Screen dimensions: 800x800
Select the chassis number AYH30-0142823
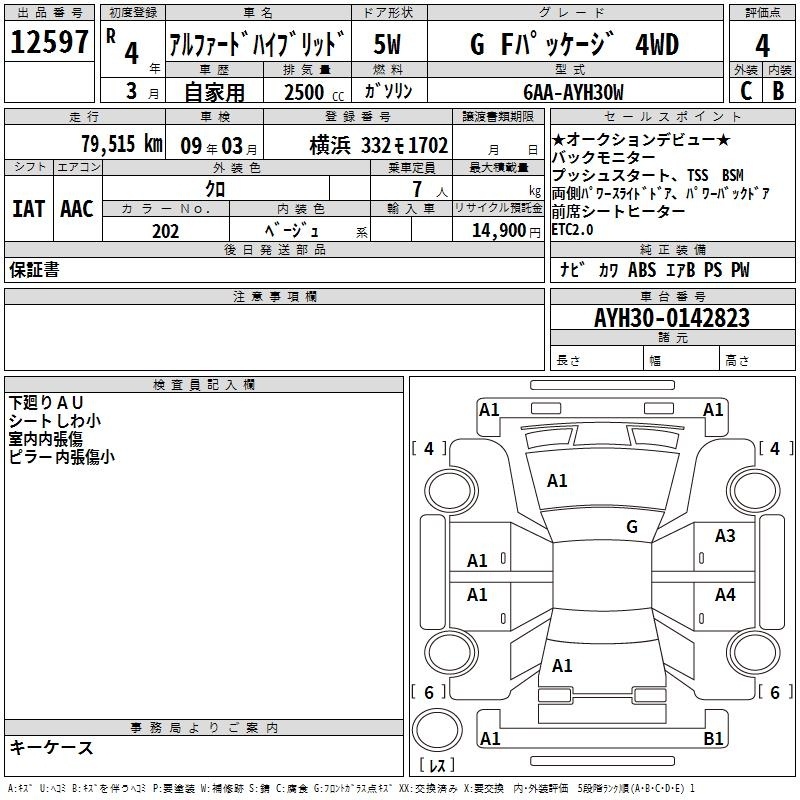(x=657, y=318)
